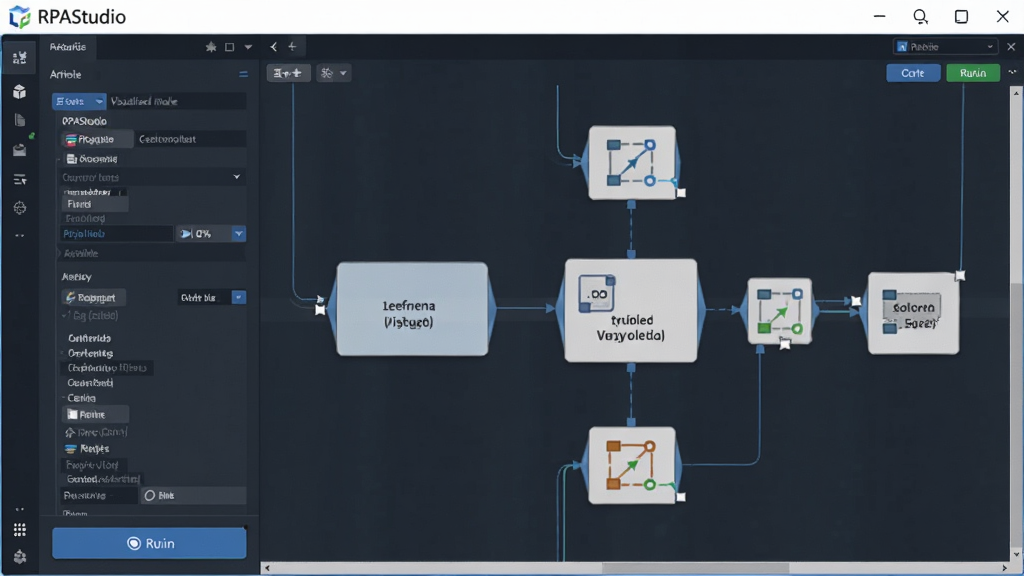Go back with the left chevron above the canvas

tap(274, 47)
